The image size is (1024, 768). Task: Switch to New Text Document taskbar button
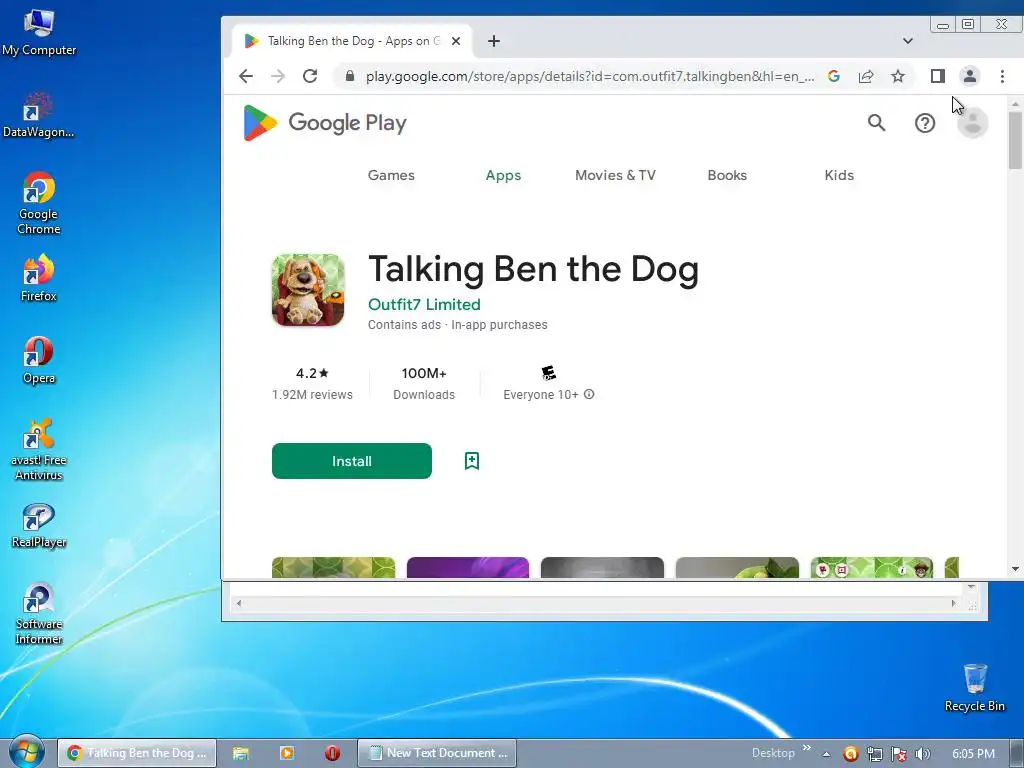(x=437, y=753)
